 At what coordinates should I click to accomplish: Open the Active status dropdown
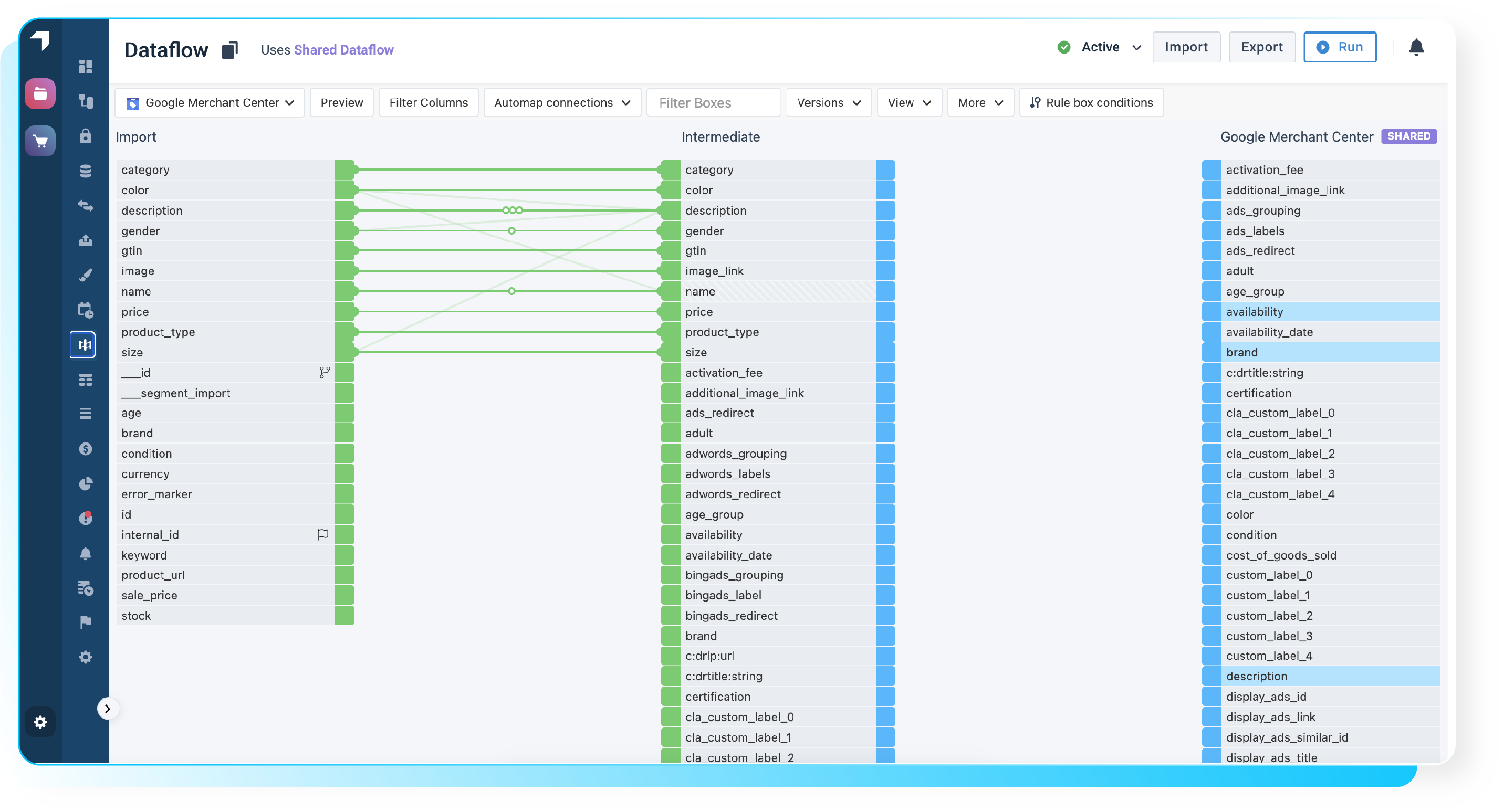(1100, 47)
